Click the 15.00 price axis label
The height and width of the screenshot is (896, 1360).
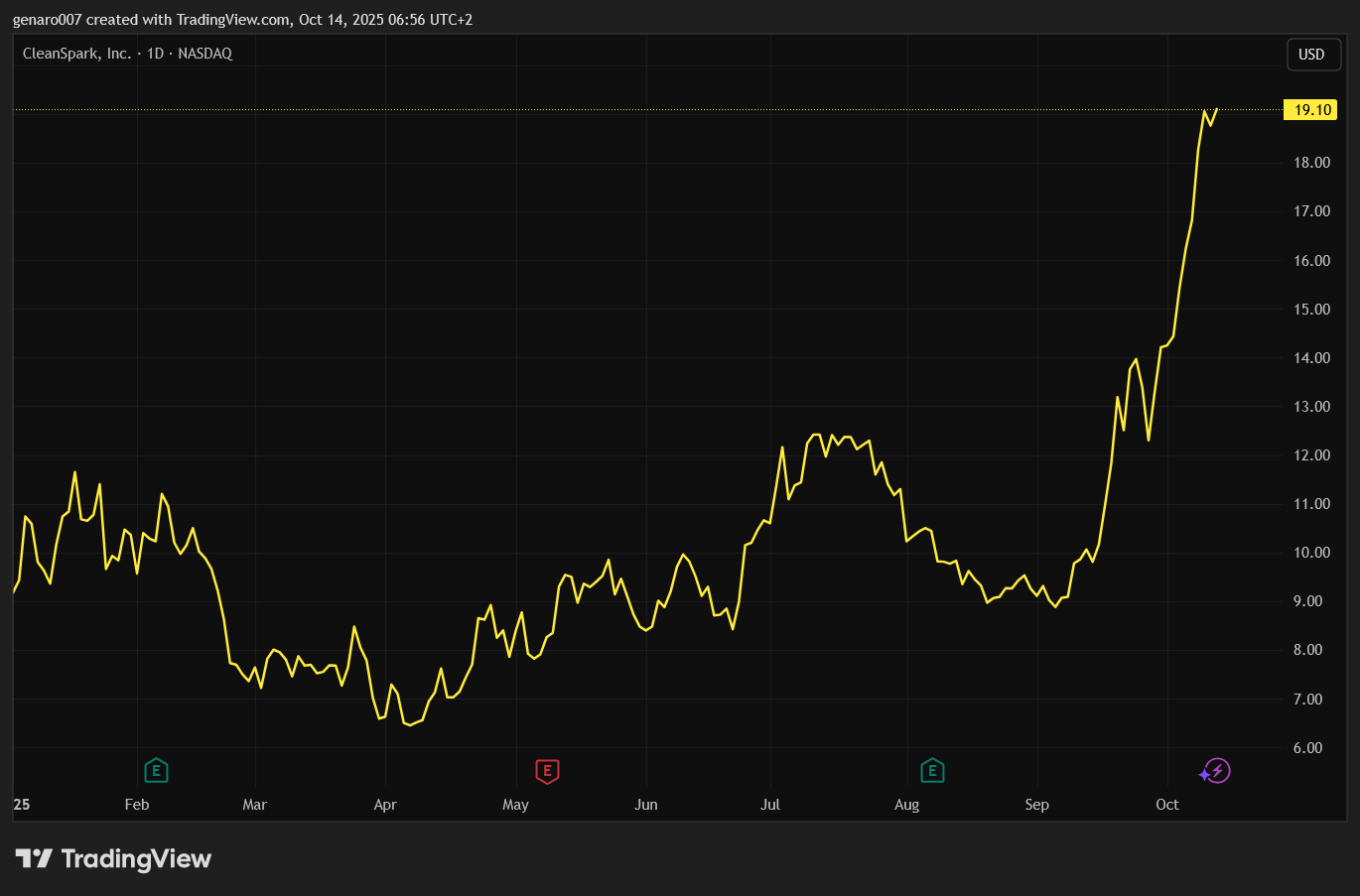[1311, 310]
